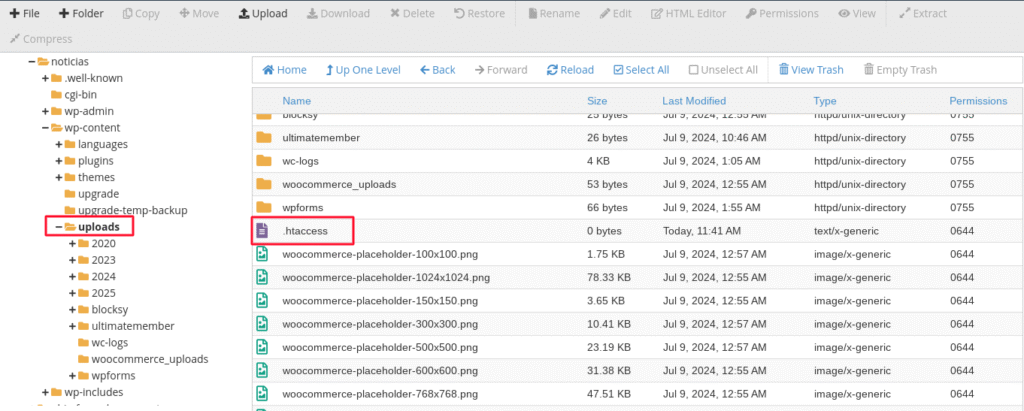
Task: Select woocommerce-placeholder-768x768.png file name
Action: pyautogui.click(x=380, y=394)
